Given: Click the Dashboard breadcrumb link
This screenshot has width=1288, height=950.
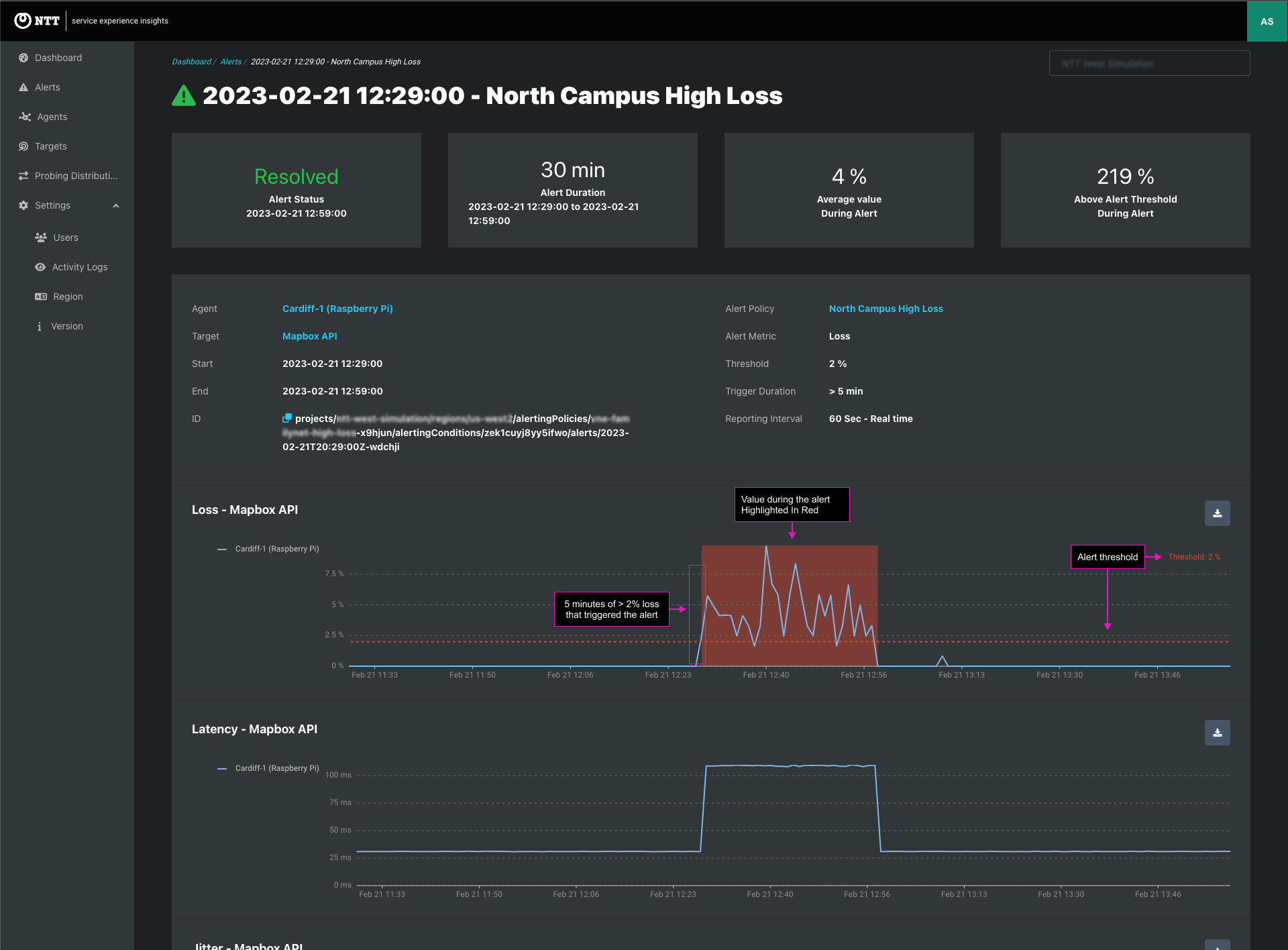Looking at the screenshot, I should pos(191,62).
